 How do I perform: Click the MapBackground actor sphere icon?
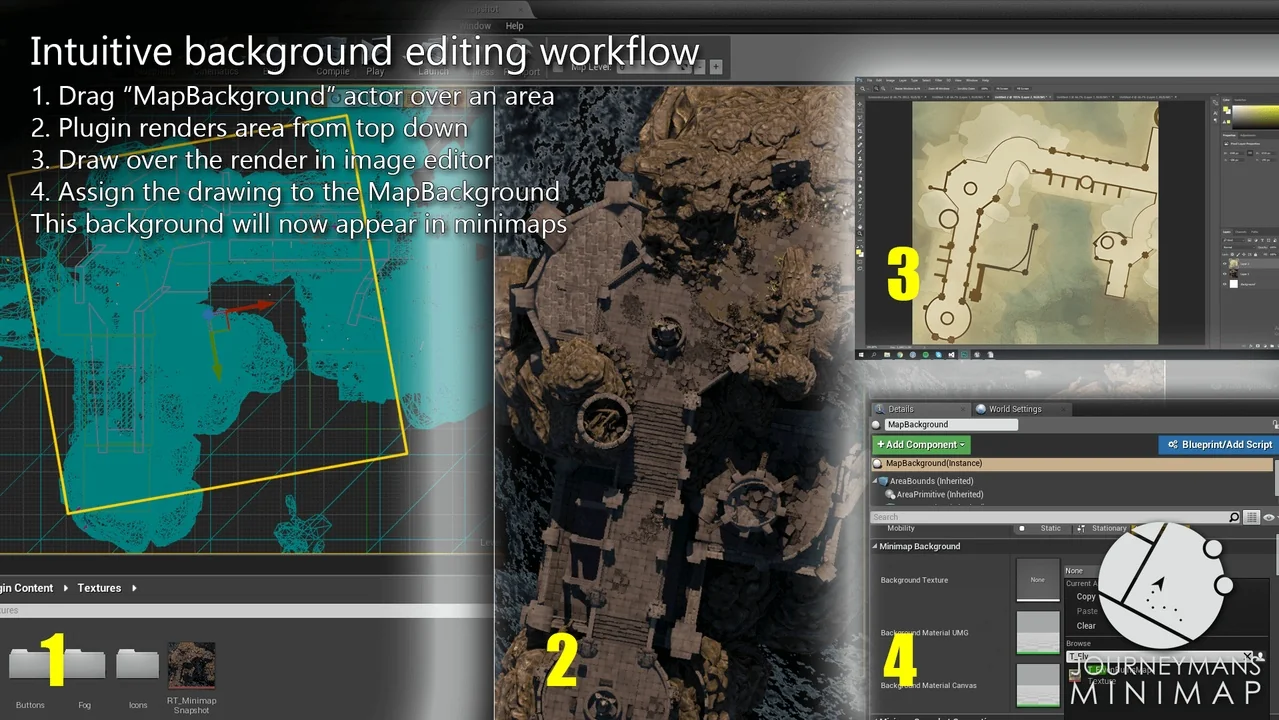point(878,425)
